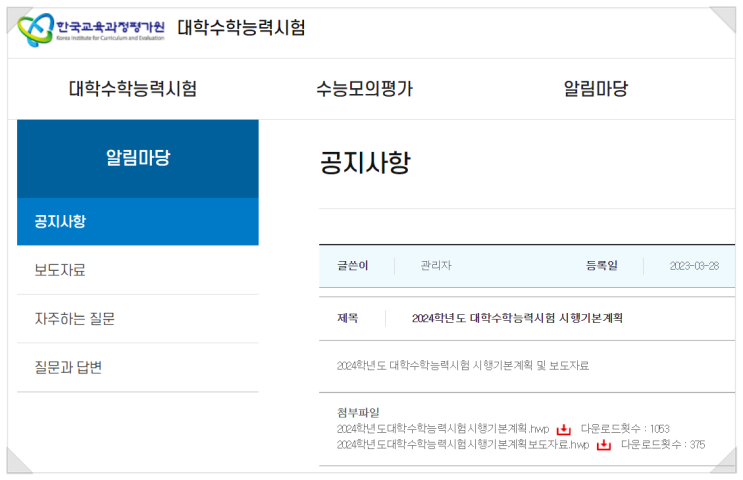Open the 알림마당 top menu
Screen dimensions: 743x480
(x=596, y=89)
